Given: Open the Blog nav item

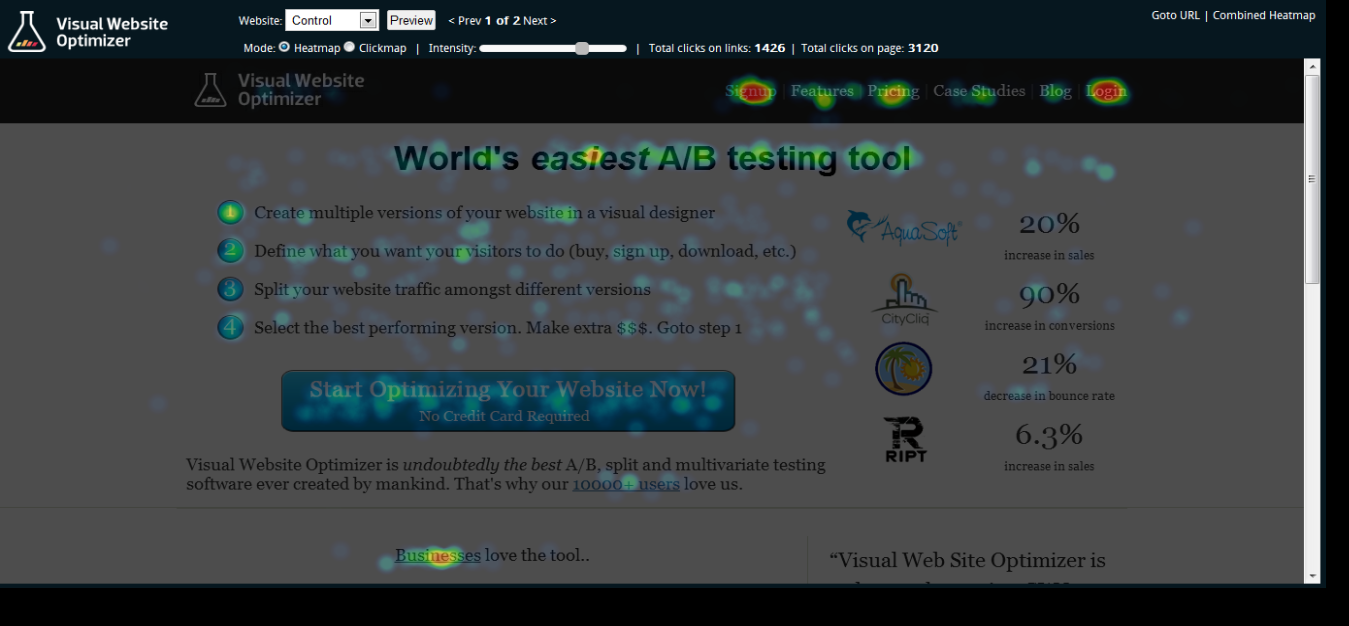Looking at the screenshot, I should (x=1055, y=91).
